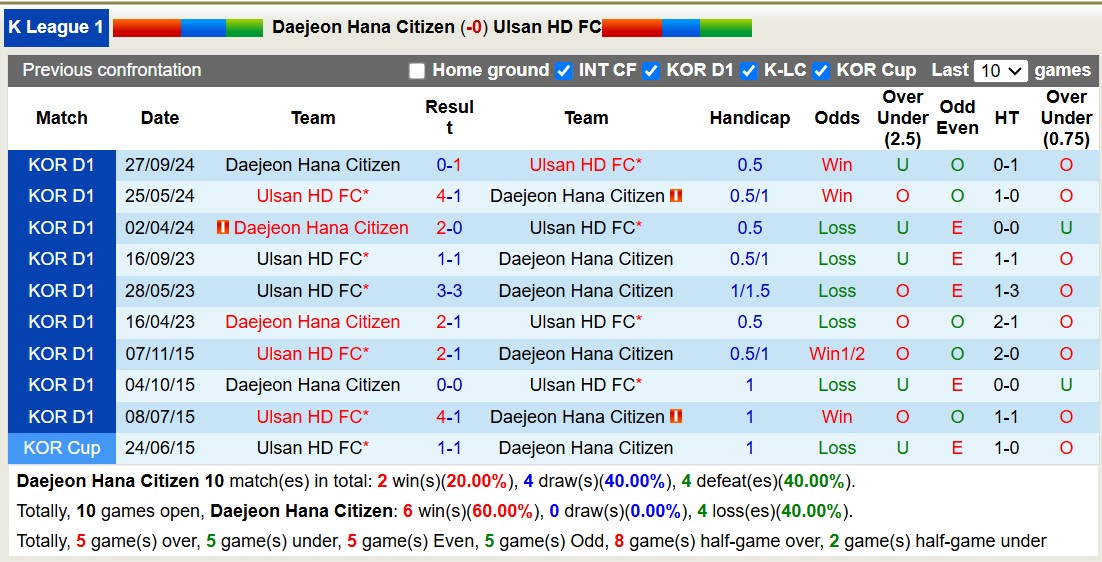The width and height of the screenshot is (1102, 562).
Task: Click the Over Under (0.75) column header
Action: tap(1066, 118)
